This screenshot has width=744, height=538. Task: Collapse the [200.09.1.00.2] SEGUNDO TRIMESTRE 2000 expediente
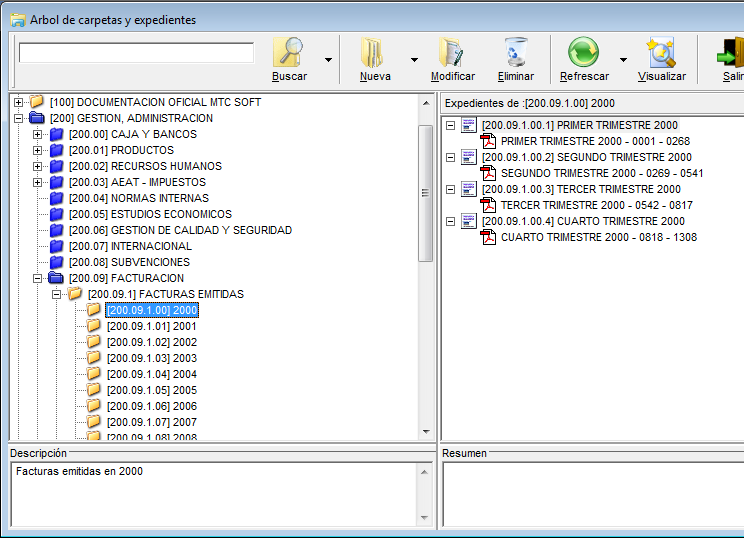click(x=450, y=157)
